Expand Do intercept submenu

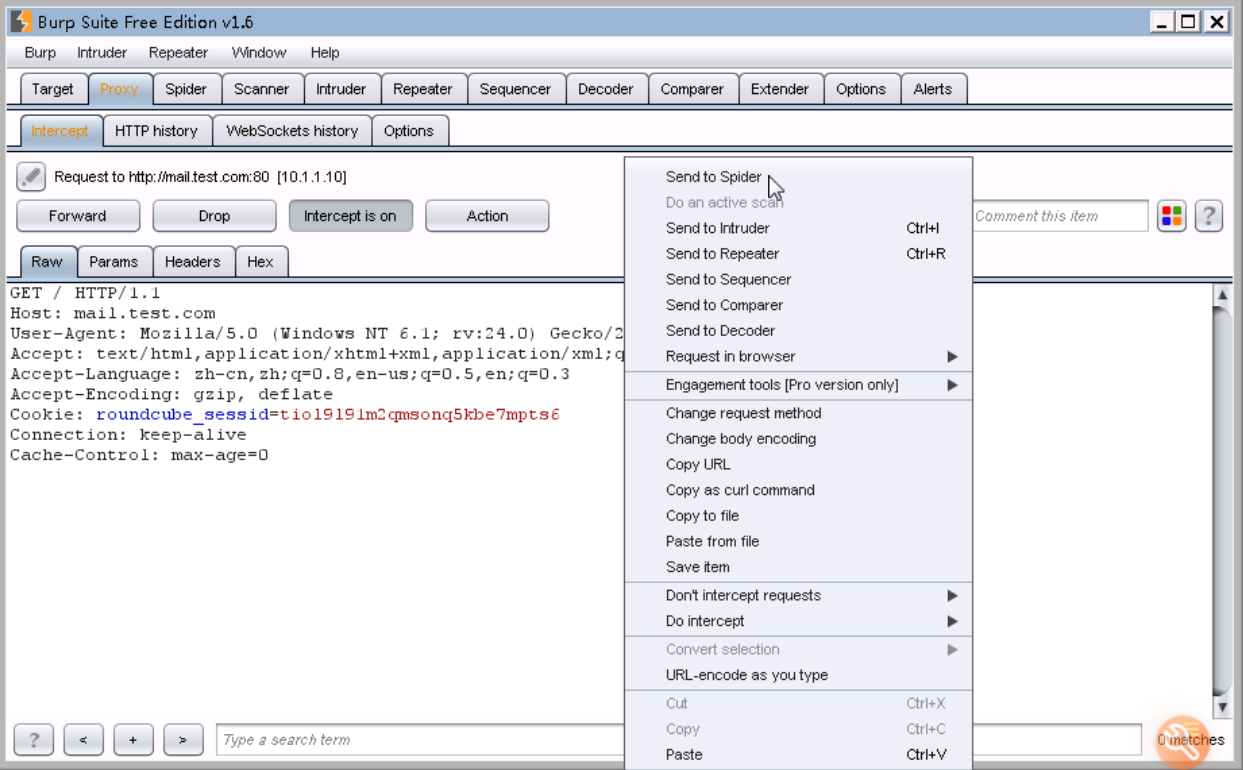(798, 621)
